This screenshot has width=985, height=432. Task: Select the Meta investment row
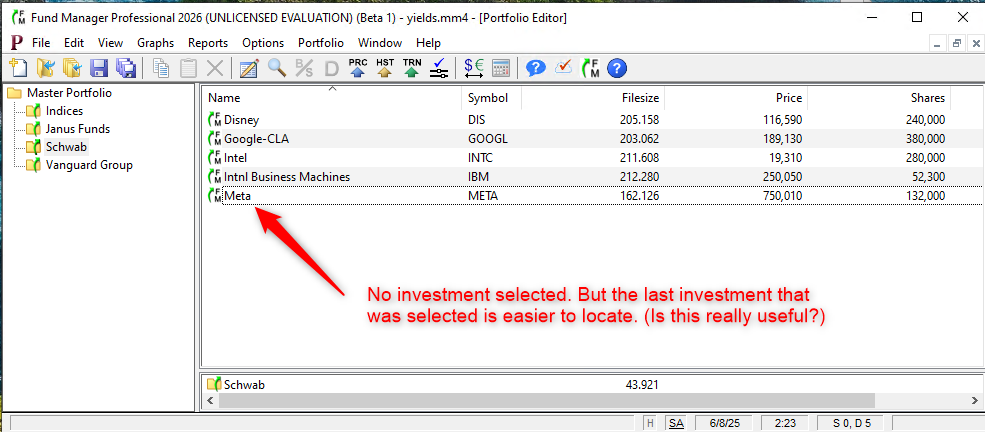click(592, 196)
